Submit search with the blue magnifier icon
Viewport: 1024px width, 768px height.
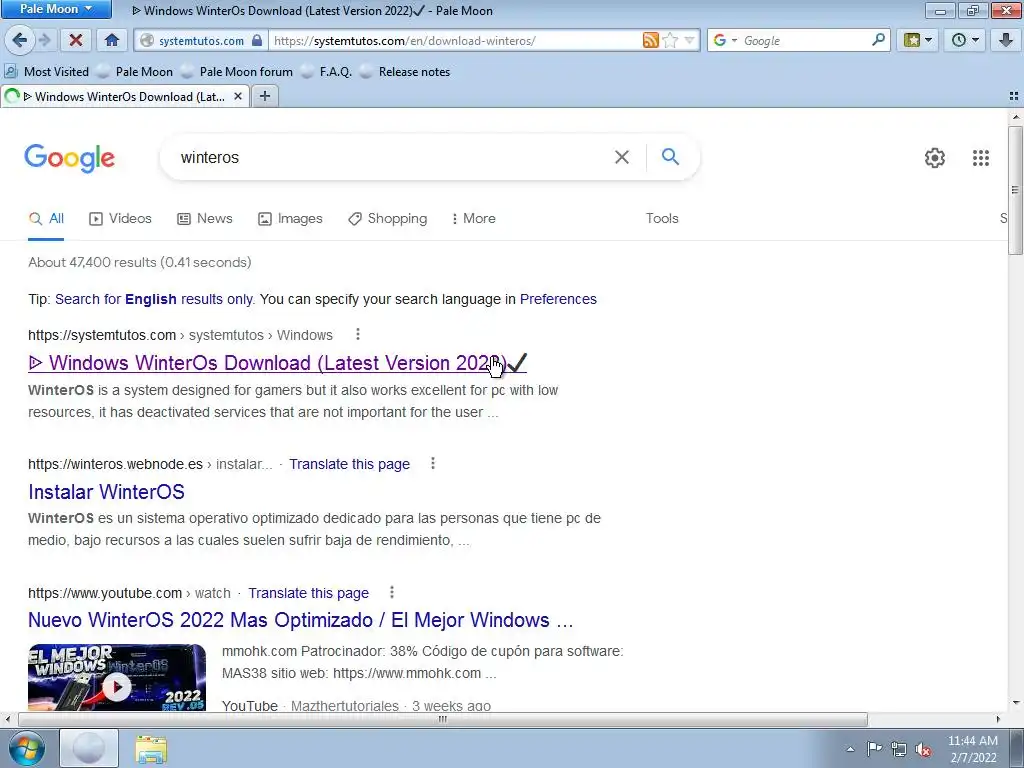tap(670, 157)
